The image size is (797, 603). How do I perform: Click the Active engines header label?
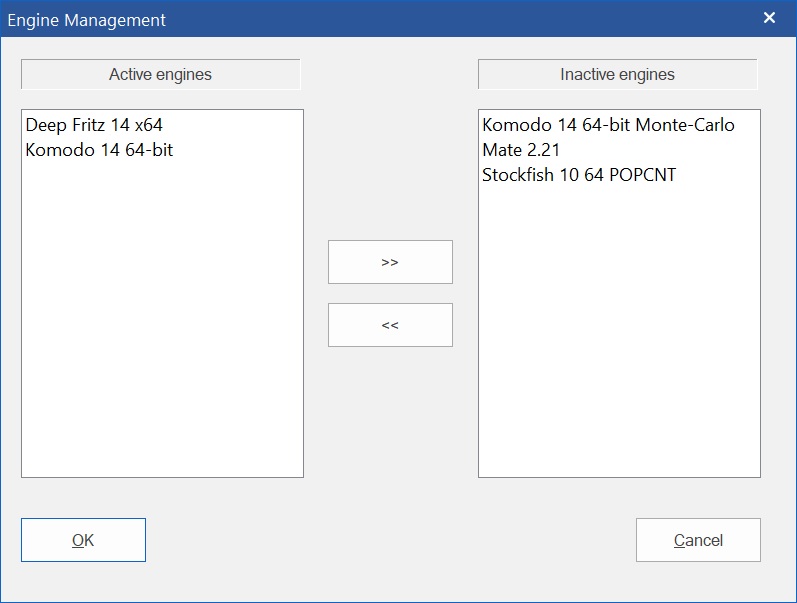click(160, 74)
